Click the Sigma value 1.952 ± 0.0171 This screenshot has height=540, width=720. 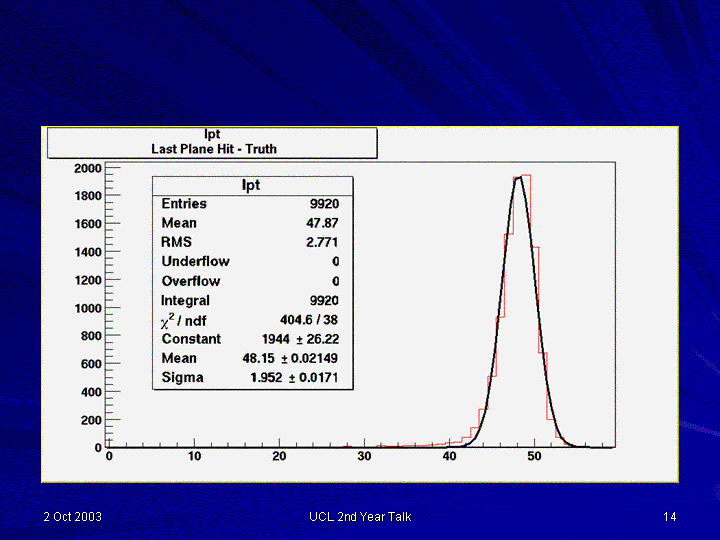point(294,377)
